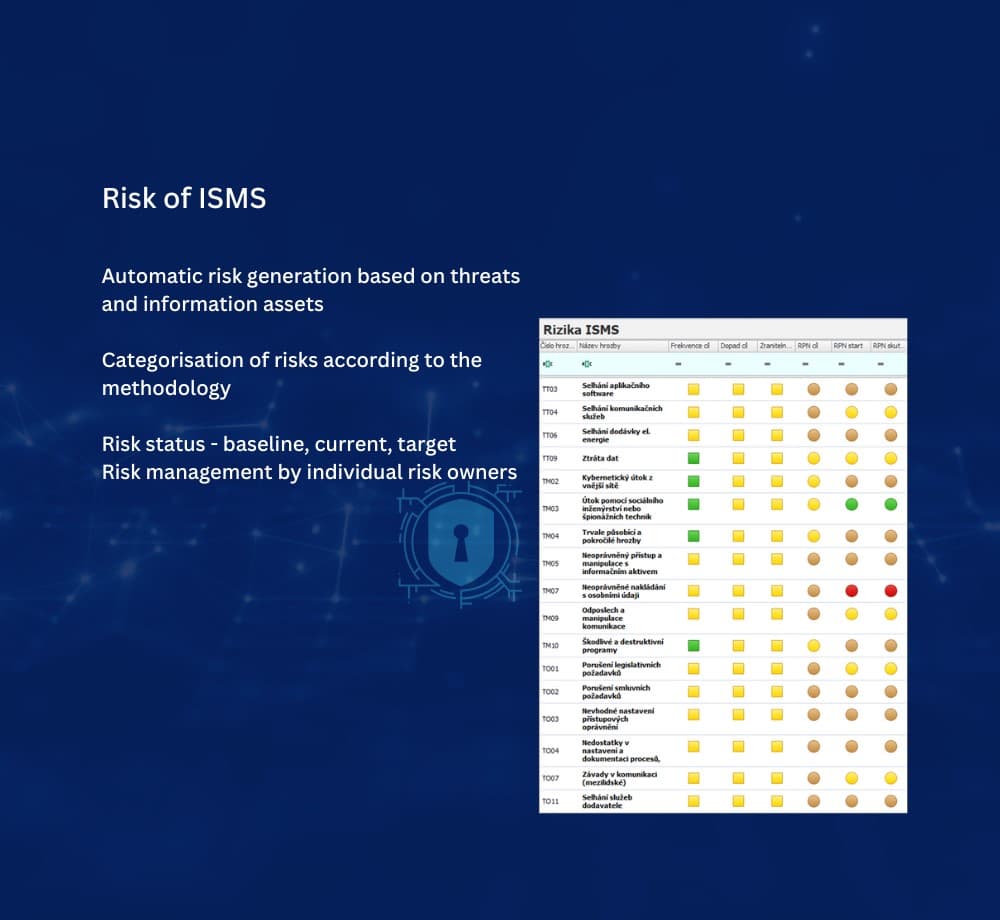This screenshot has height=920, width=1000.
Task: Click yellow RPN start circle in TM09 row
Action: 851,614
